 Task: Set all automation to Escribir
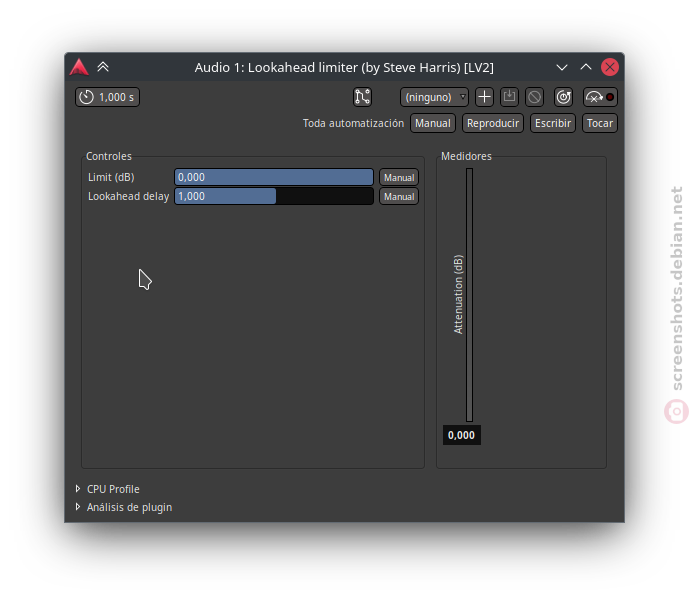[553, 123]
